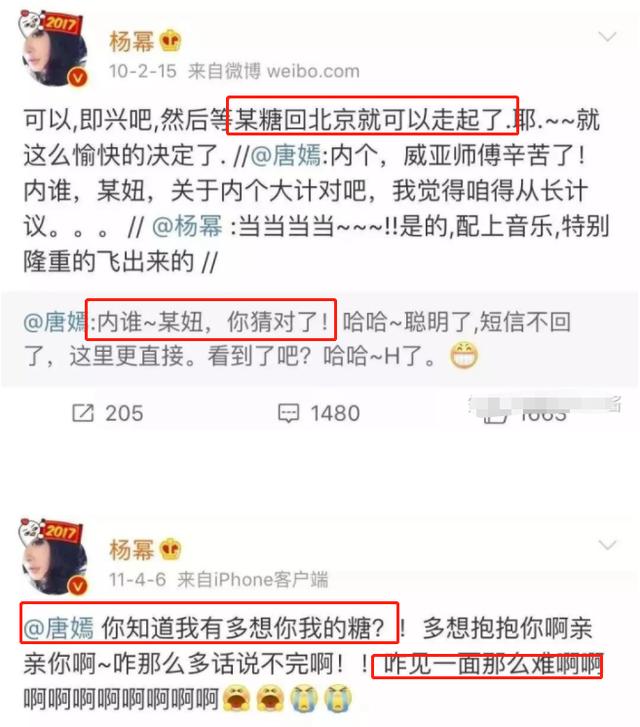Open the first post's dropdown chevron
Image resolution: width=640 pixels, height=727 pixels.
tap(607, 36)
